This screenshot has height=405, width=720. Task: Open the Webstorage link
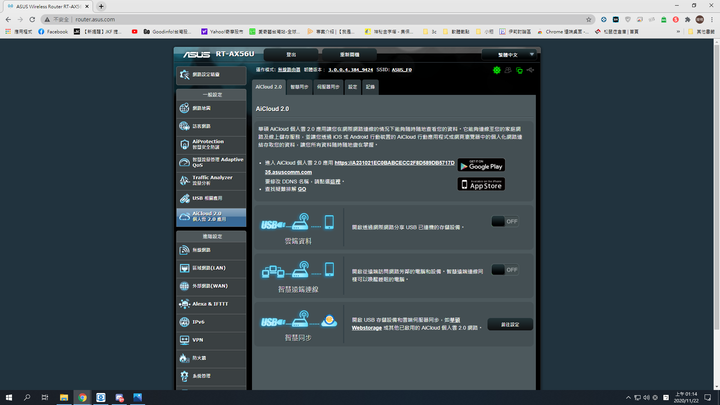[366, 328]
